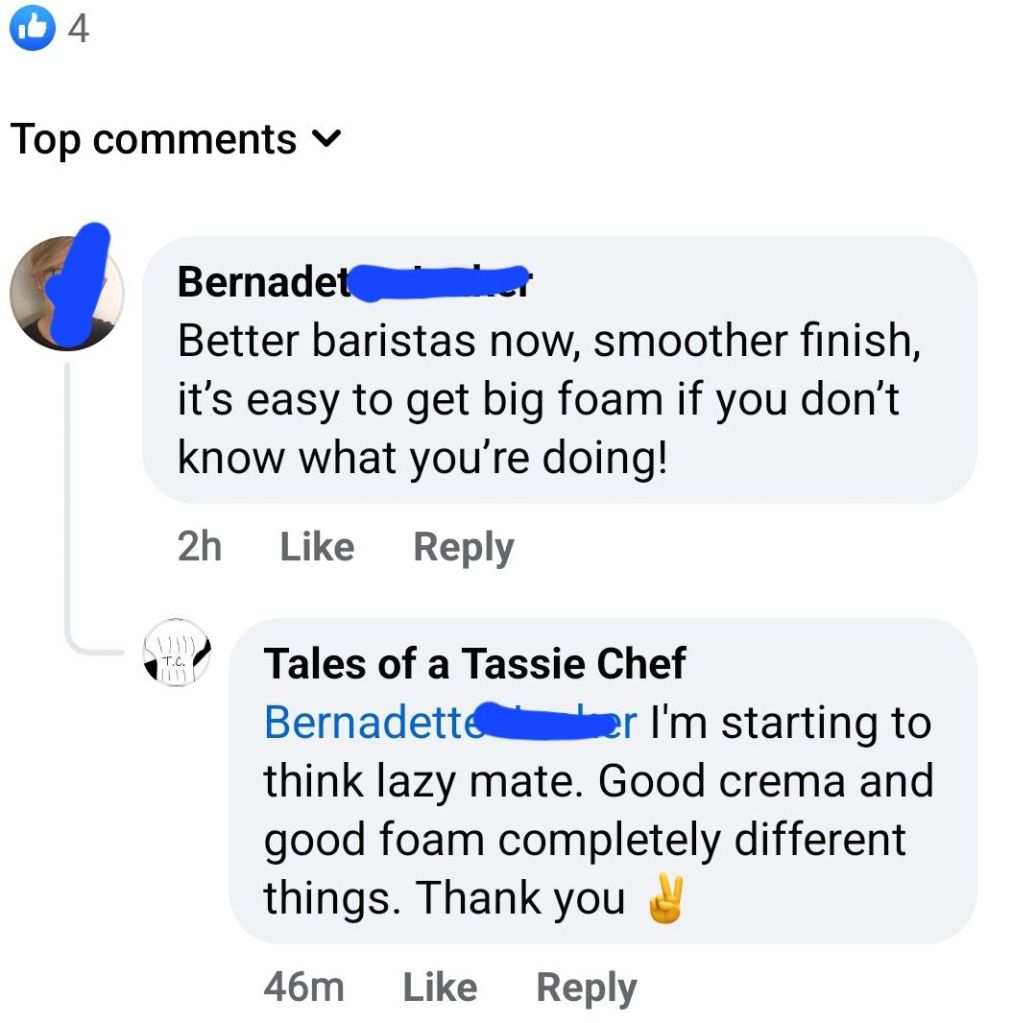This screenshot has width=1012, height=1023.
Task: Click the 'Thank you' text in reply
Action: [520, 898]
